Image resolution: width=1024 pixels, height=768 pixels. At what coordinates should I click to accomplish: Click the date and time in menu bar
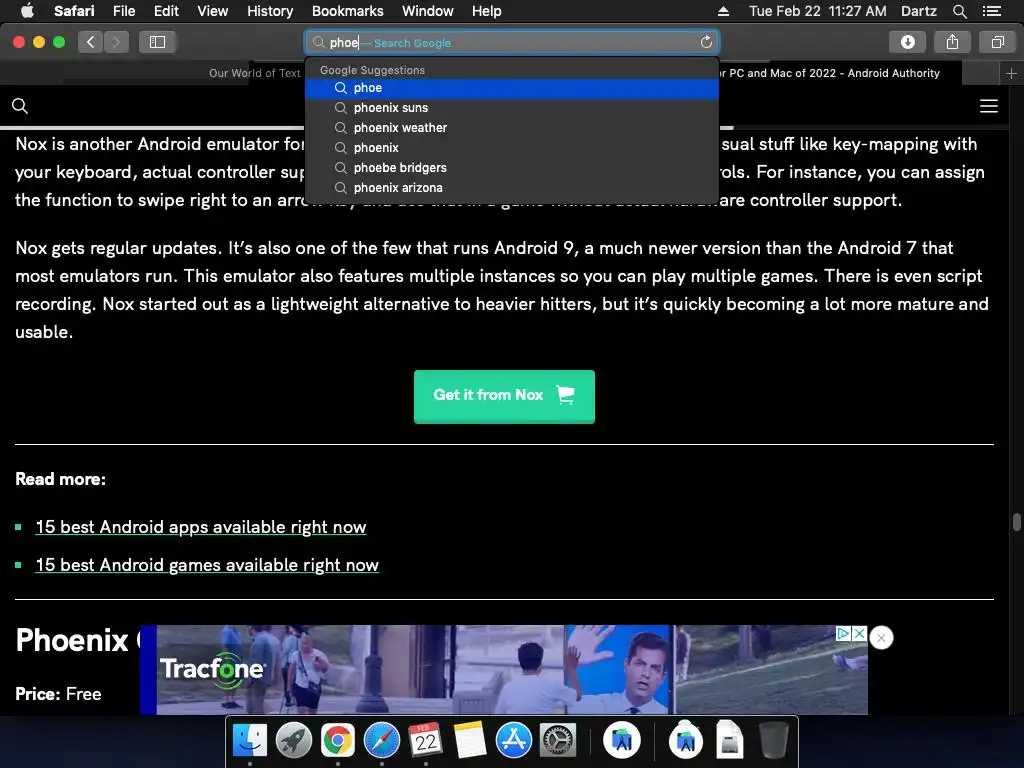[x=818, y=11]
